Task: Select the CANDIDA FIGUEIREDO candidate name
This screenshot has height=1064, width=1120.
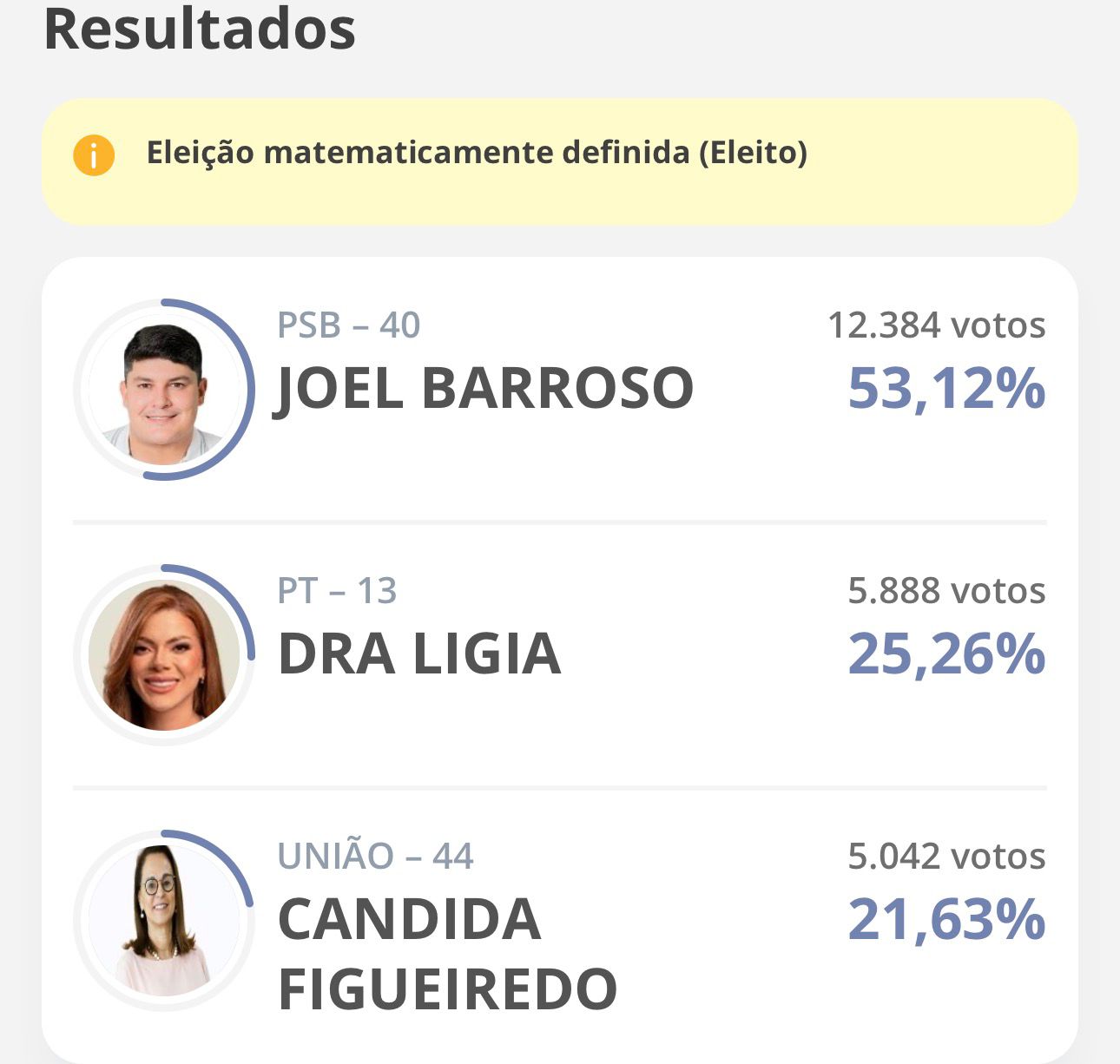Action: 447,954
